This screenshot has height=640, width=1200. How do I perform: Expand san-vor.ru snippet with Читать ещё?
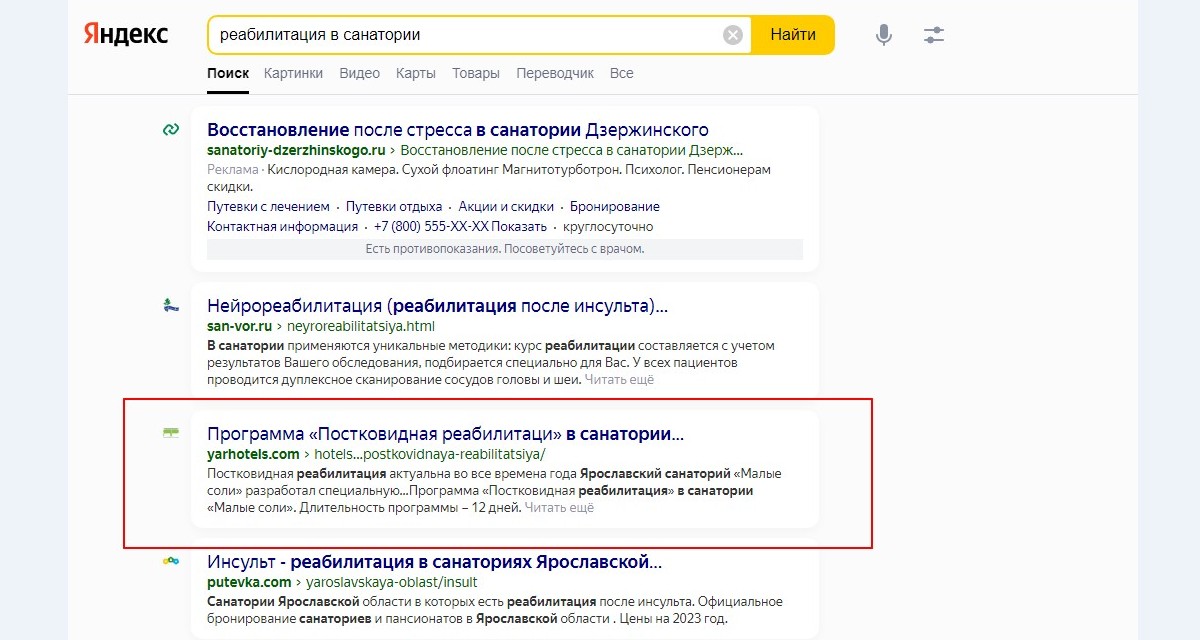(619, 380)
